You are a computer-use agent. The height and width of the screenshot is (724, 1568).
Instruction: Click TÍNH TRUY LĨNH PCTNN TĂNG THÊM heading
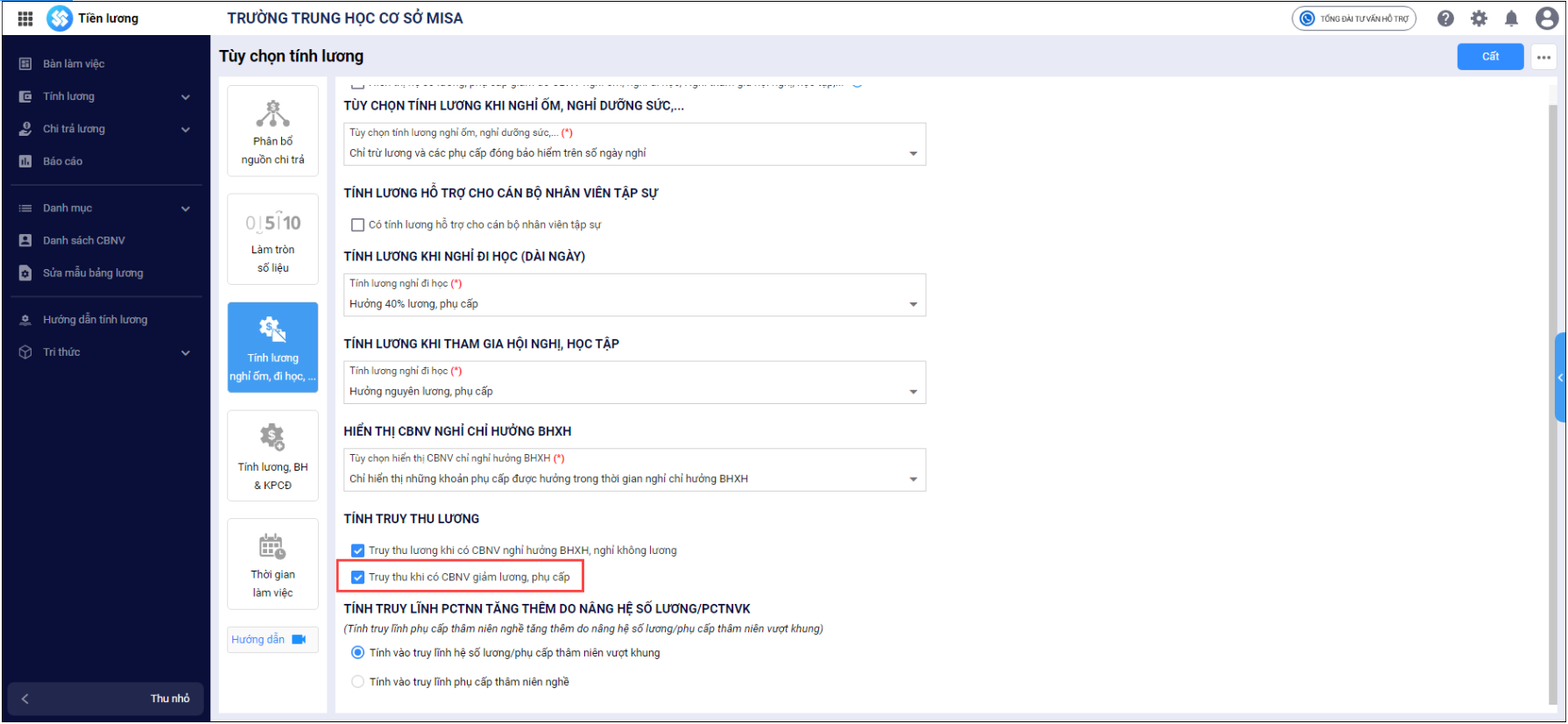pyautogui.click(x=547, y=608)
